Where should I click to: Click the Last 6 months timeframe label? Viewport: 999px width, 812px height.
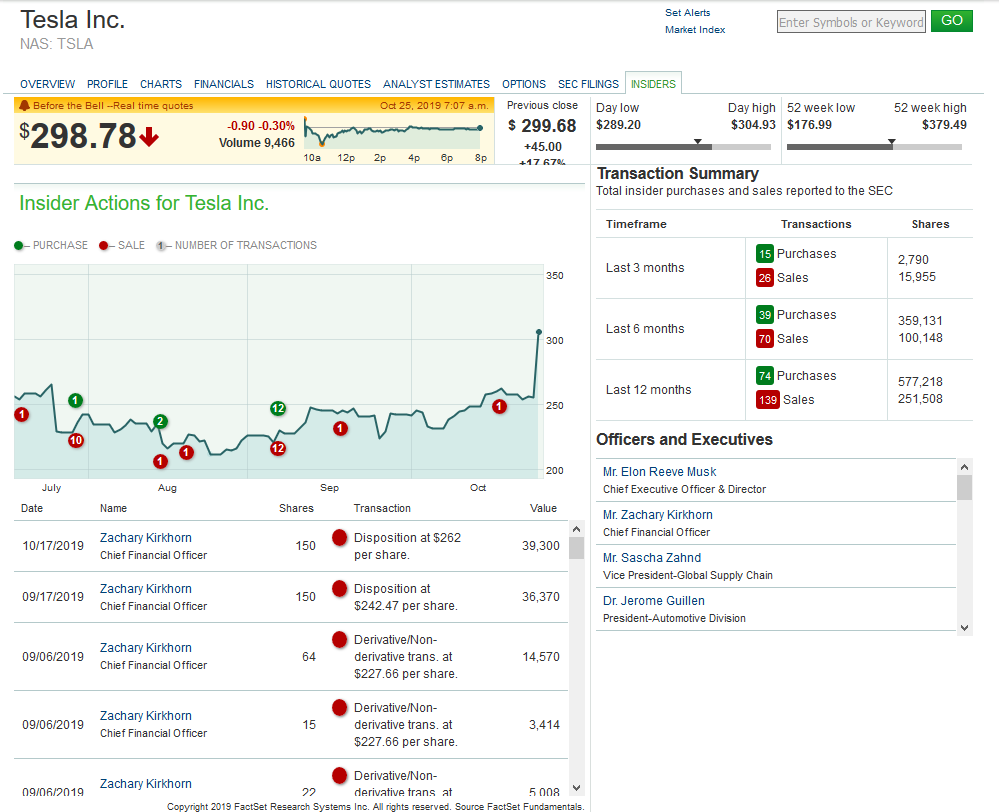(x=645, y=329)
